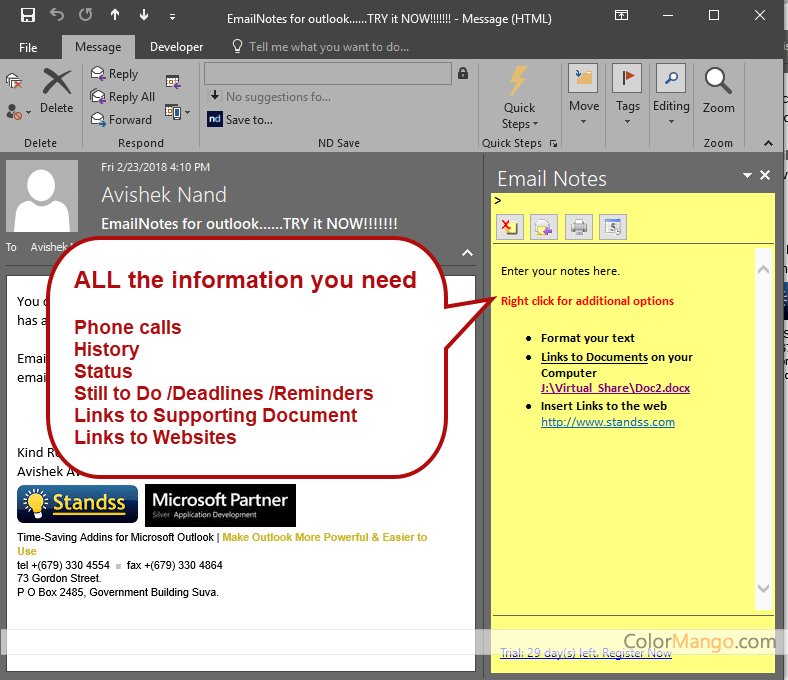Click the Delete note icon in Email Notes

(x=508, y=227)
